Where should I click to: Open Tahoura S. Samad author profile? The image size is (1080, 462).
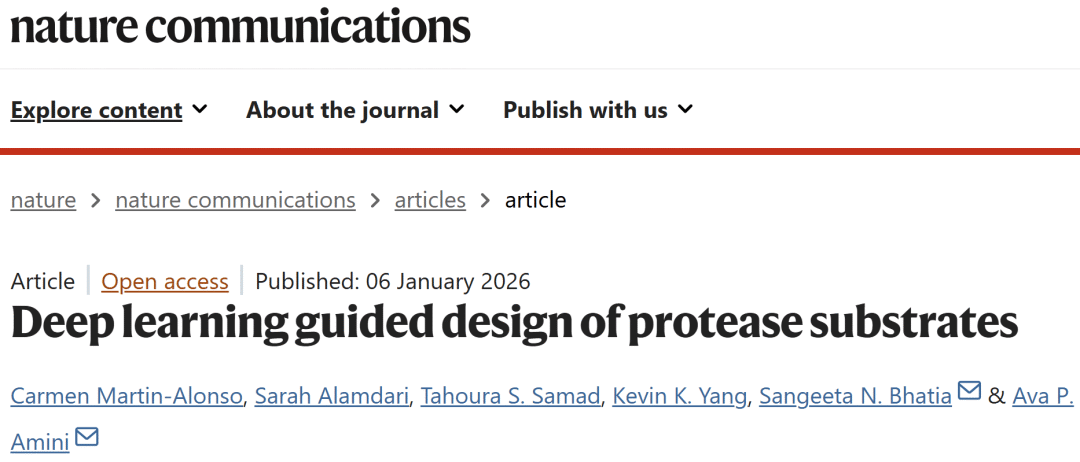[510, 396]
